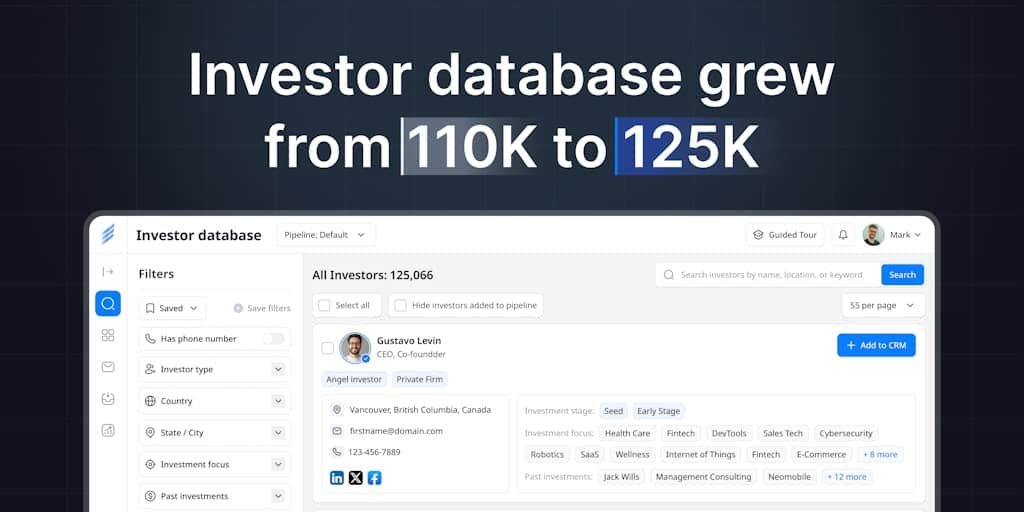Click the Wellness focus tag
Image resolution: width=1024 pixels, height=512 pixels.
pyautogui.click(x=632, y=455)
